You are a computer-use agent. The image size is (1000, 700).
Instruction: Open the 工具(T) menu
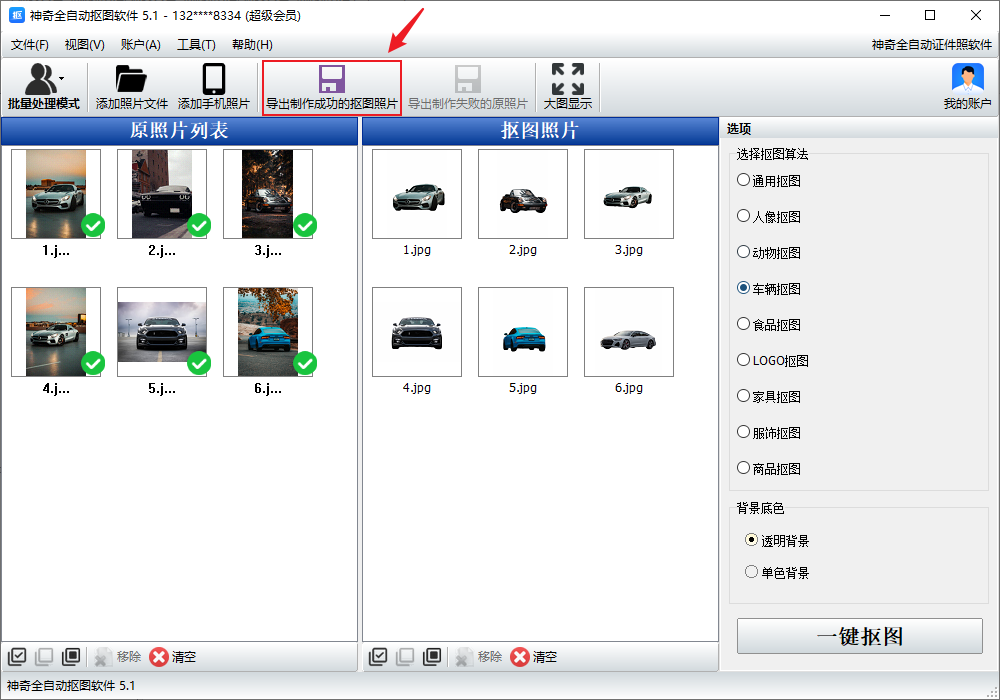(x=196, y=45)
